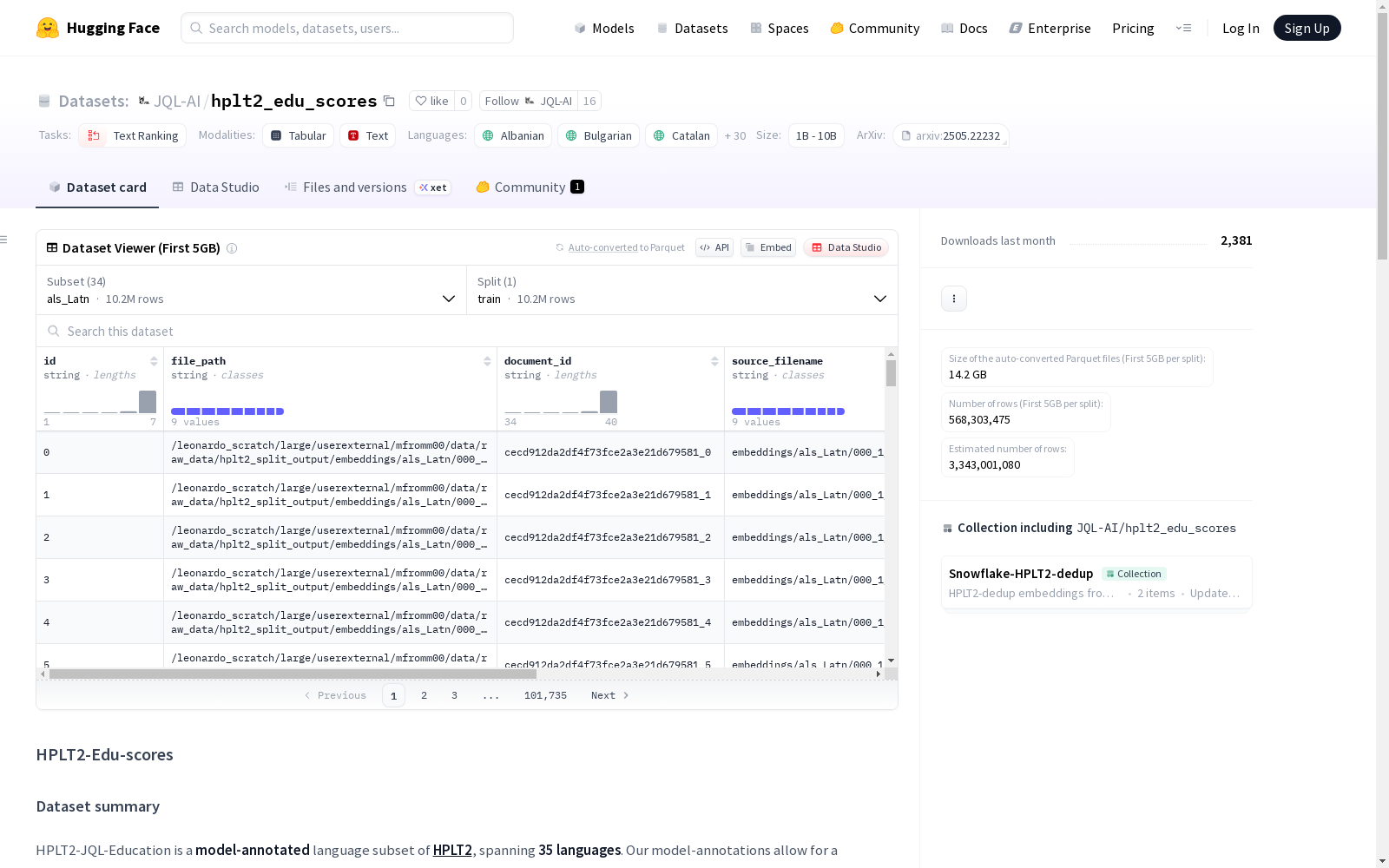This screenshot has height=868, width=1389.
Task: Go to the Pricing page
Action: tap(1133, 28)
